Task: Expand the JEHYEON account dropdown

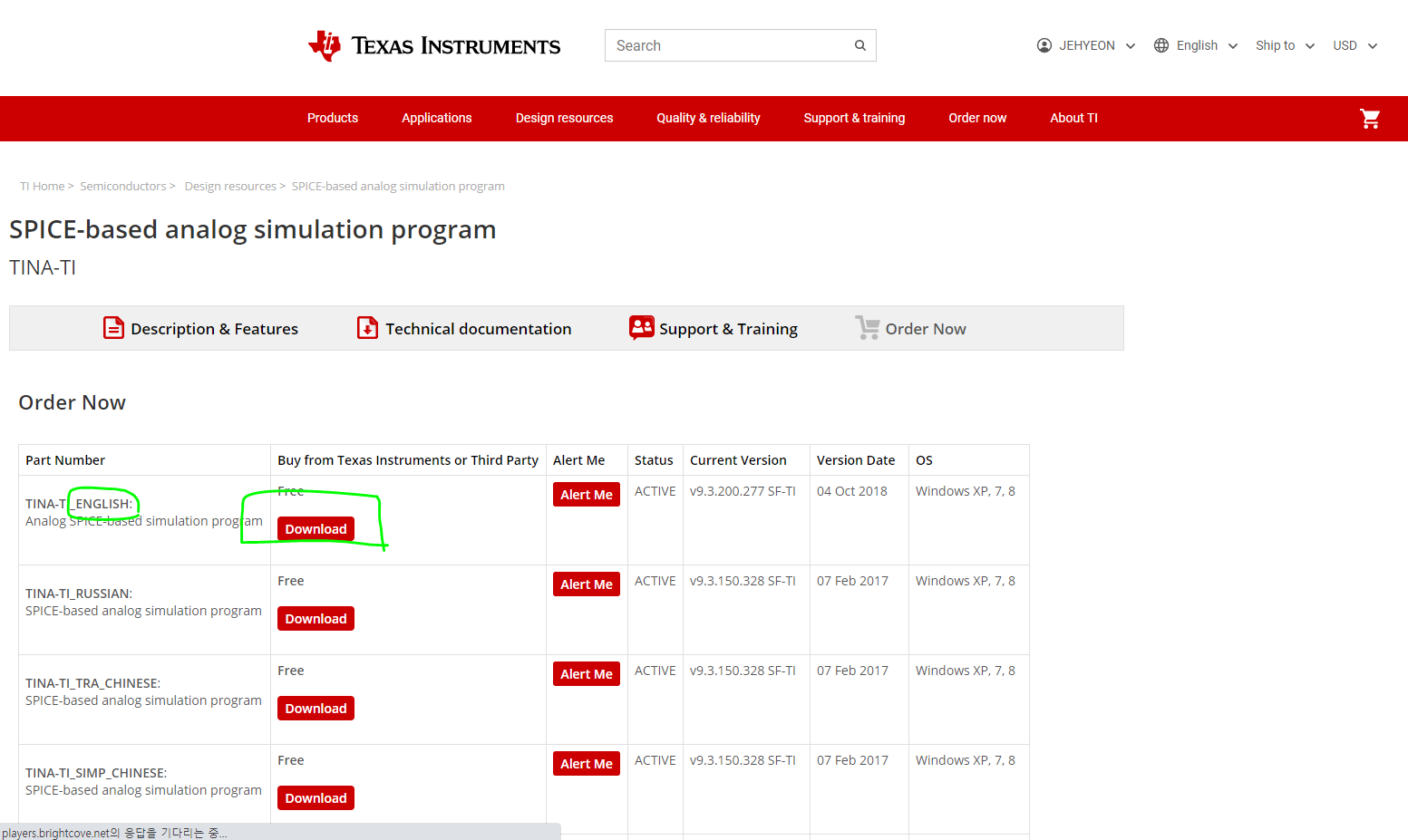Action: pos(1131,46)
